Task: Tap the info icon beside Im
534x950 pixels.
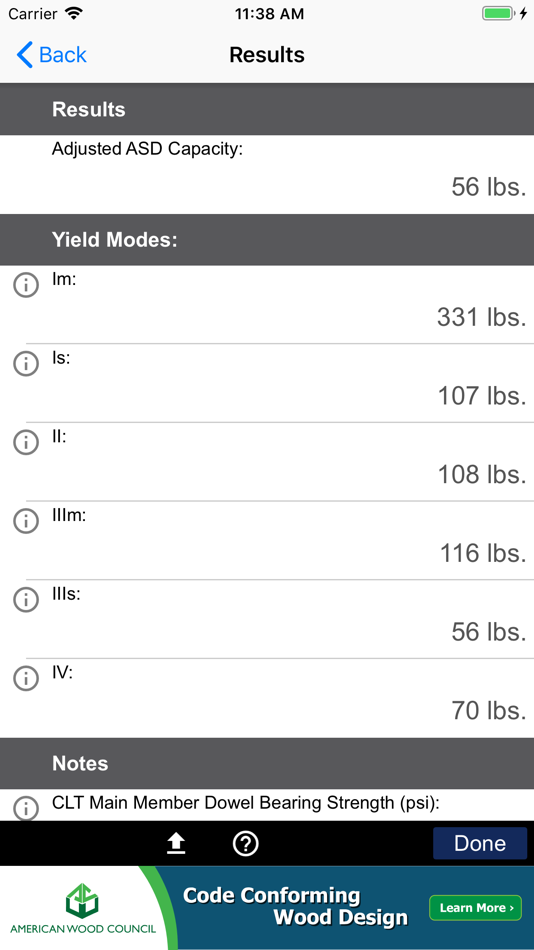Action: click(26, 285)
